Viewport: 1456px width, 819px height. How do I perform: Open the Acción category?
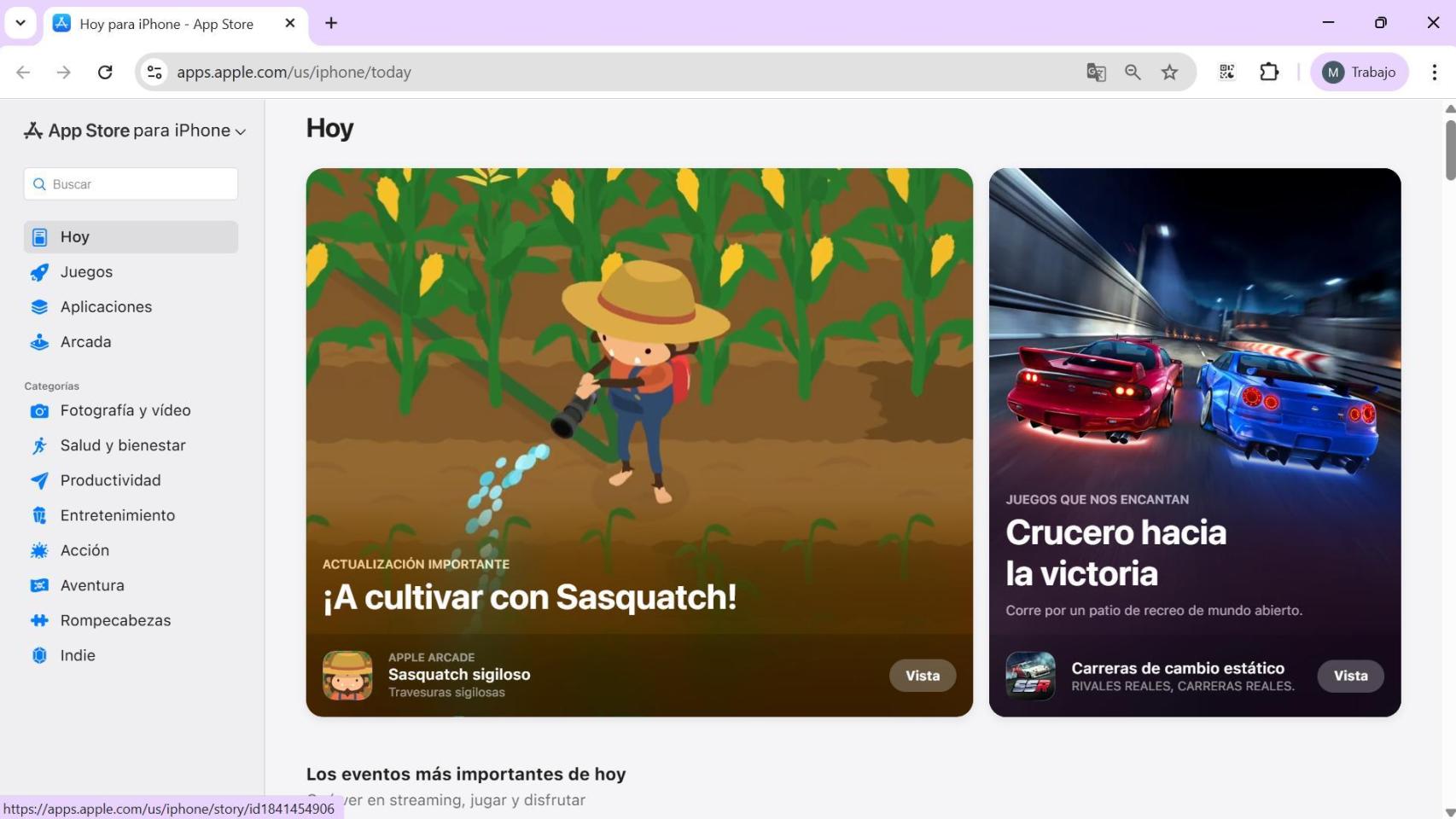coord(84,550)
